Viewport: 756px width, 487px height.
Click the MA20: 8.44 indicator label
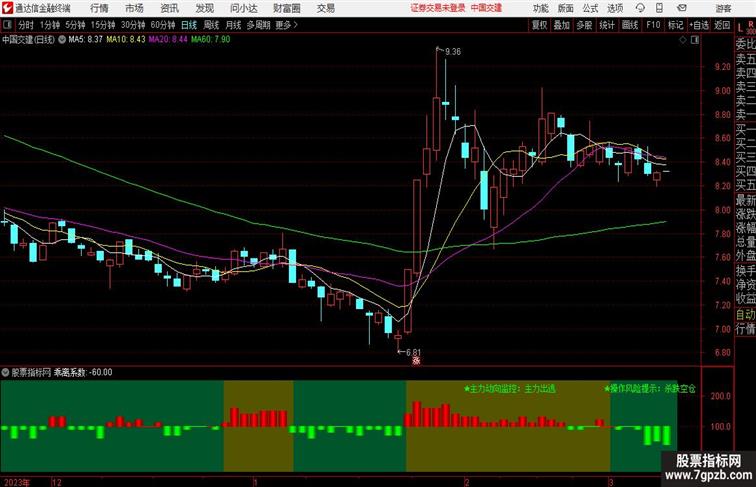pos(168,40)
